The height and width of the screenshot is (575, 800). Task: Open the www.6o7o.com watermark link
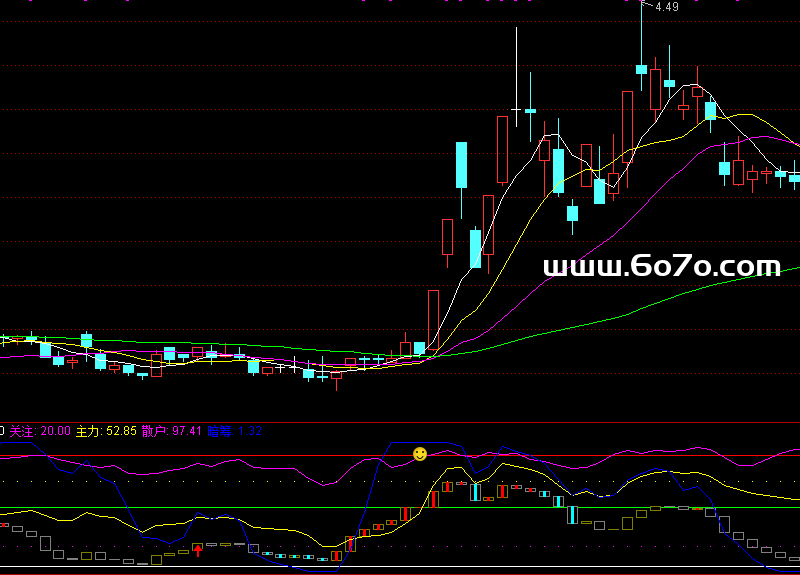coord(661,266)
